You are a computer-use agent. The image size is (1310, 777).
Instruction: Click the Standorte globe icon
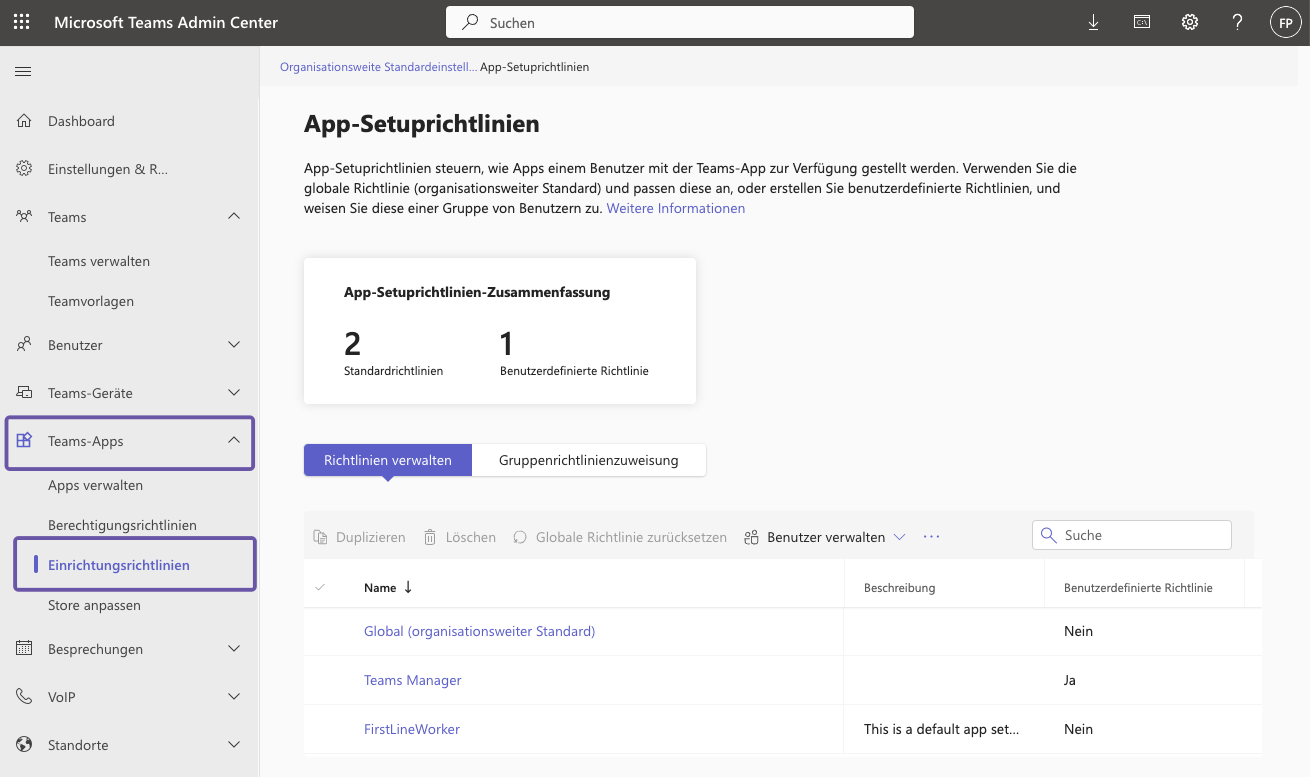25,745
